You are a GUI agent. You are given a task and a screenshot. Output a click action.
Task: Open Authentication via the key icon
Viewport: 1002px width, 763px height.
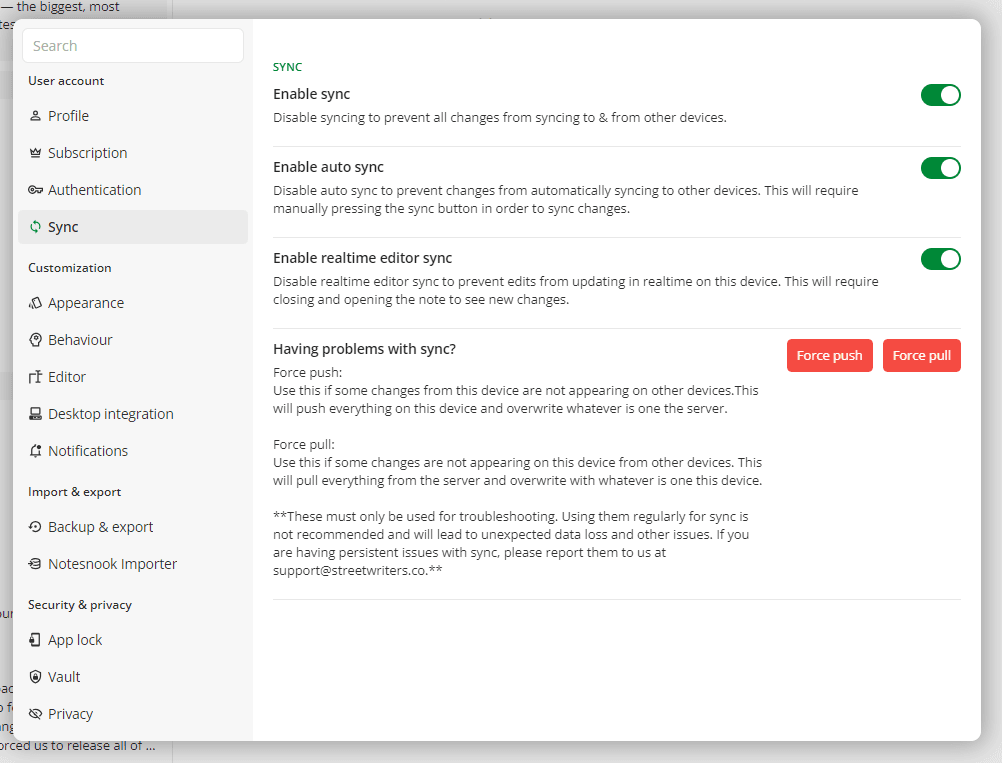[x=35, y=189]
